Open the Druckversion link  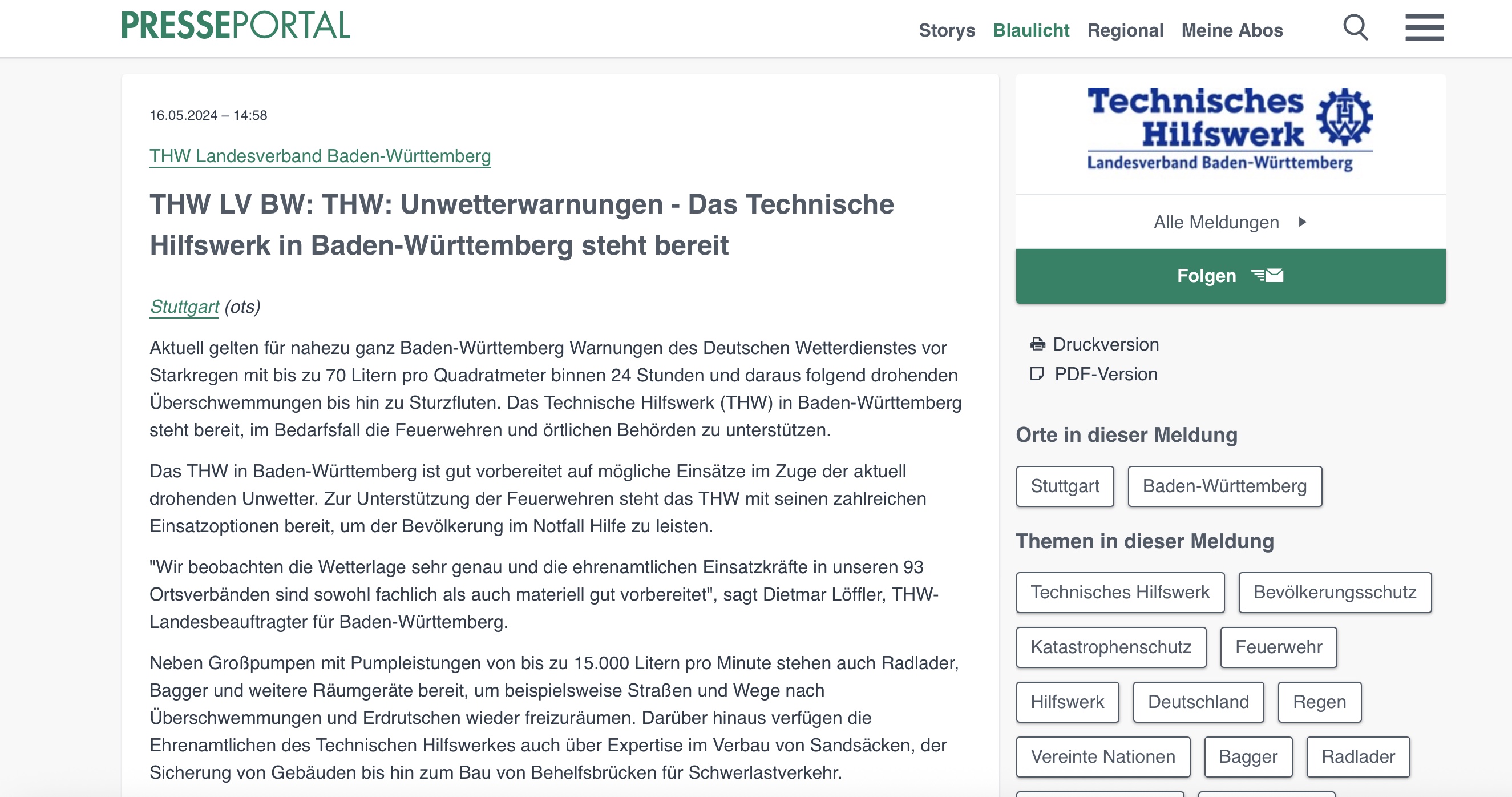[1106, 344]
